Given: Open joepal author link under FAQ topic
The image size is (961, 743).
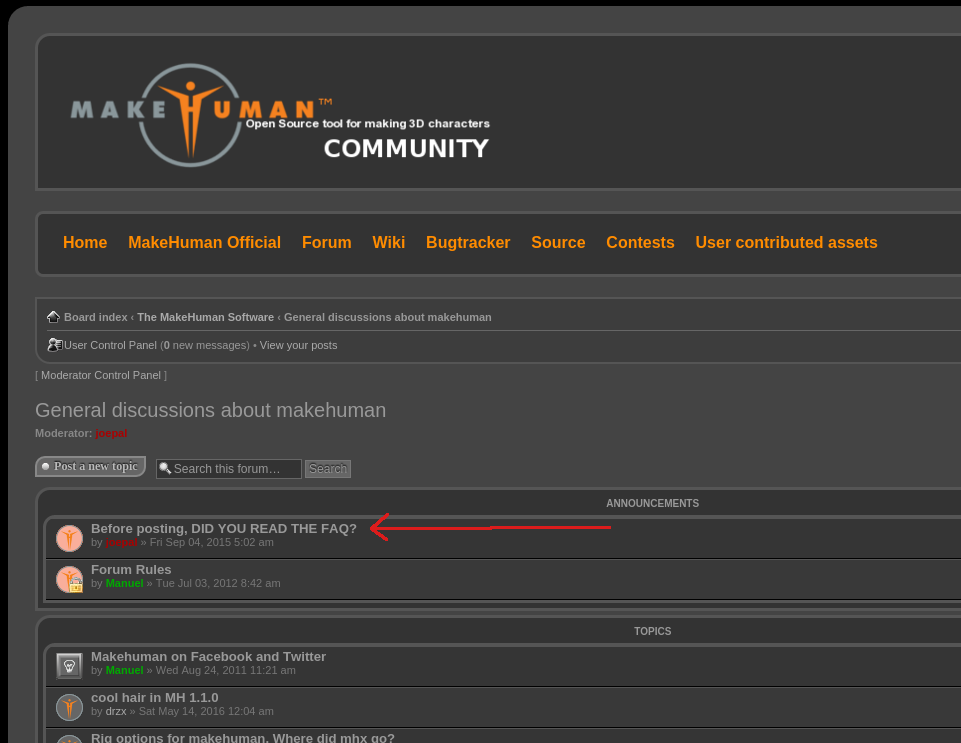Looking at the screenshot, I should click(121, 543).
